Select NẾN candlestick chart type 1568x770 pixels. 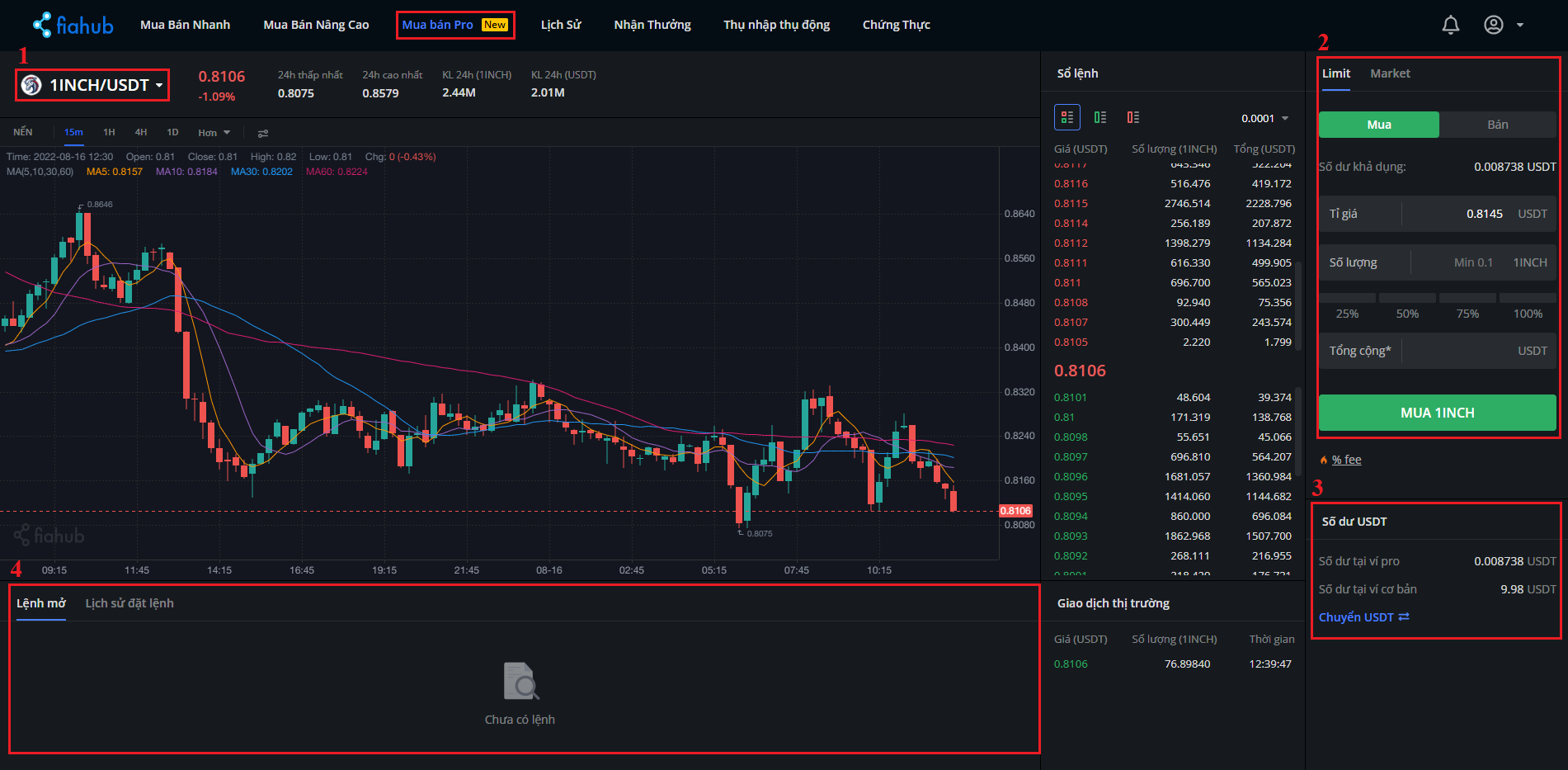23,133
